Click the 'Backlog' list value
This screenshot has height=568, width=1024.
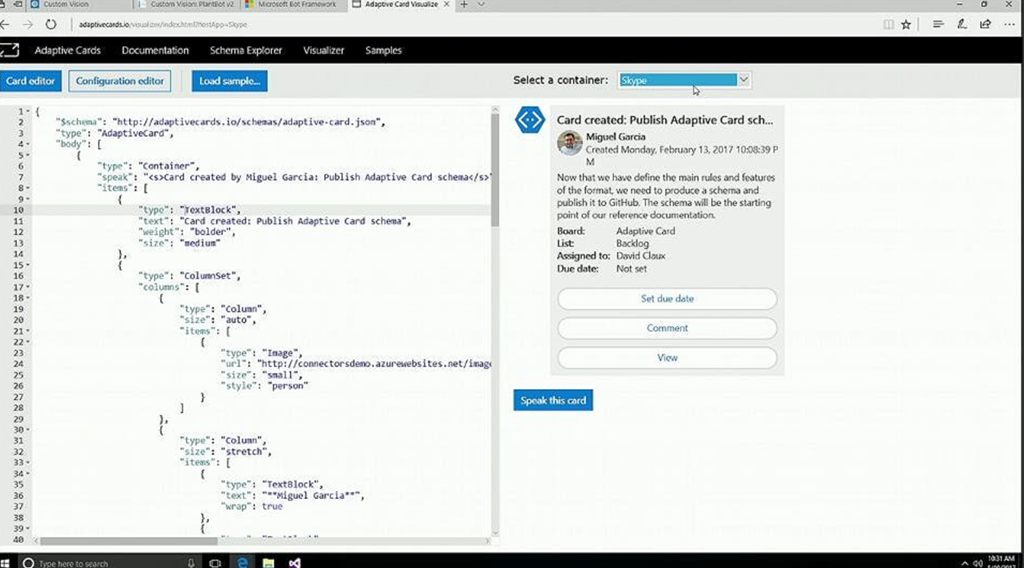pyautogui.click(x=632, y=244)
